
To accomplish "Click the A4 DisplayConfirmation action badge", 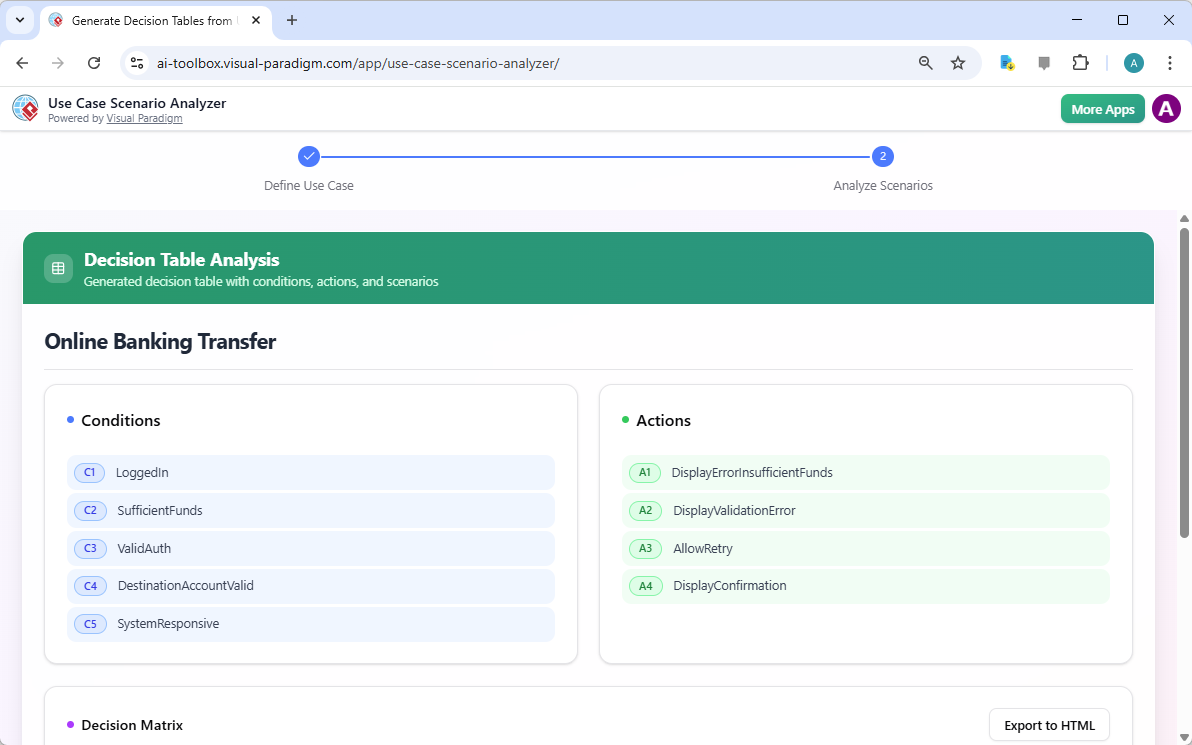I will [645, 586].
